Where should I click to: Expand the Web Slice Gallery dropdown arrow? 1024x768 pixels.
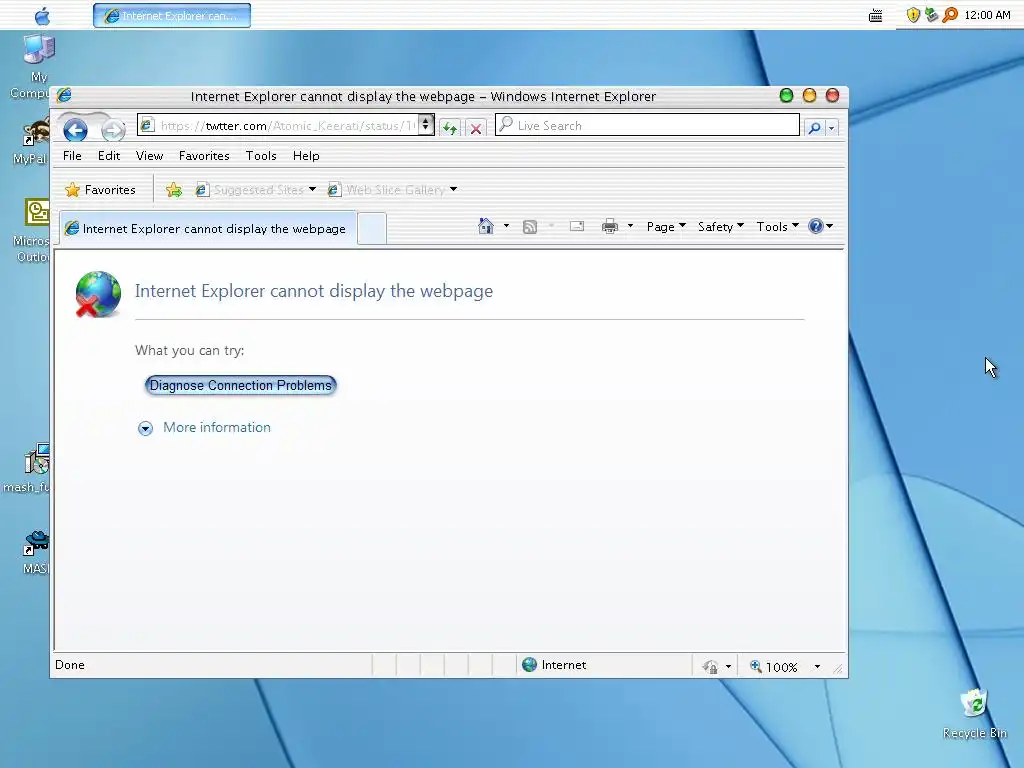[453, 189]
